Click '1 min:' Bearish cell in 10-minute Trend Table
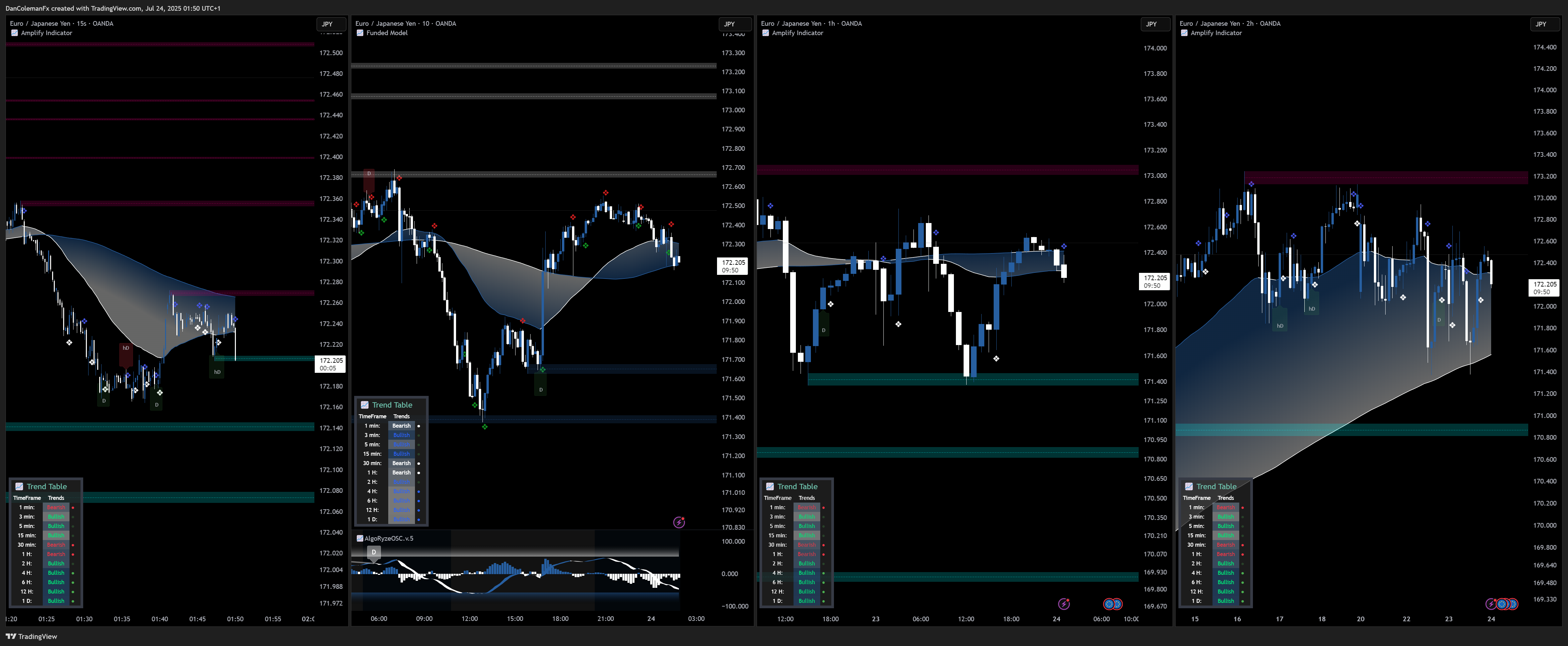 coord(401,426)
